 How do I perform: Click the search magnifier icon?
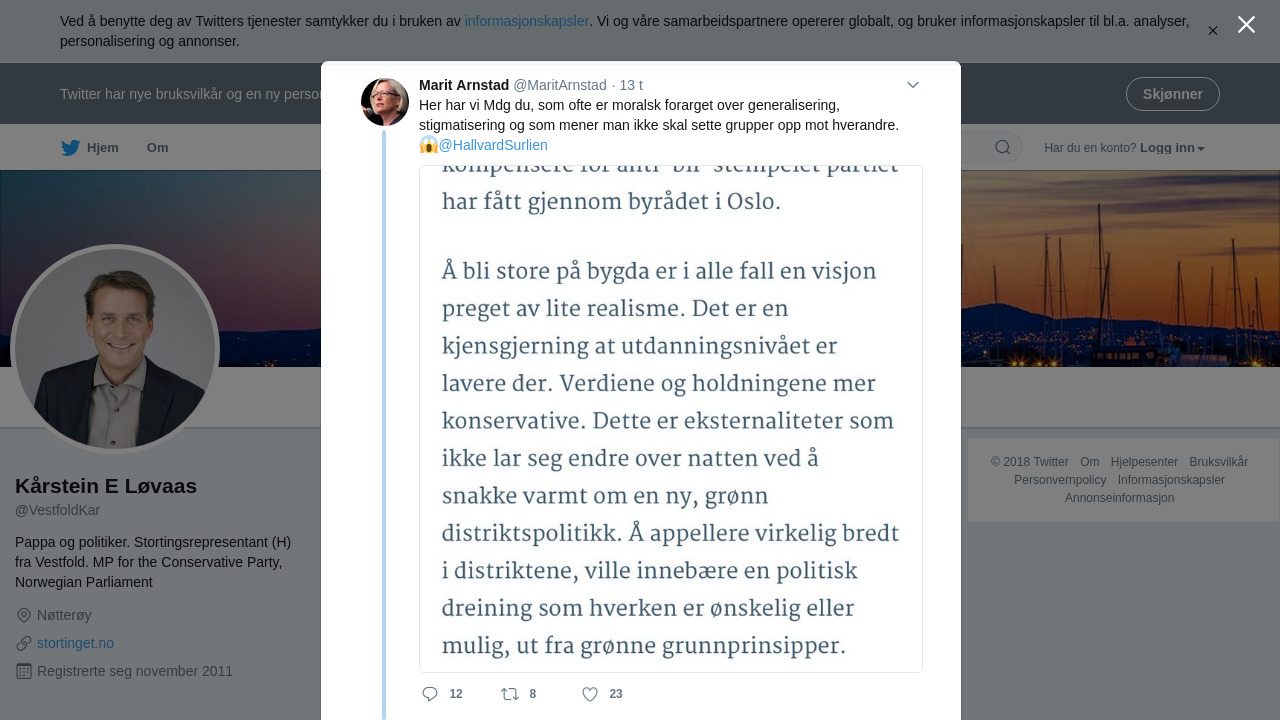coord(1002,148)
